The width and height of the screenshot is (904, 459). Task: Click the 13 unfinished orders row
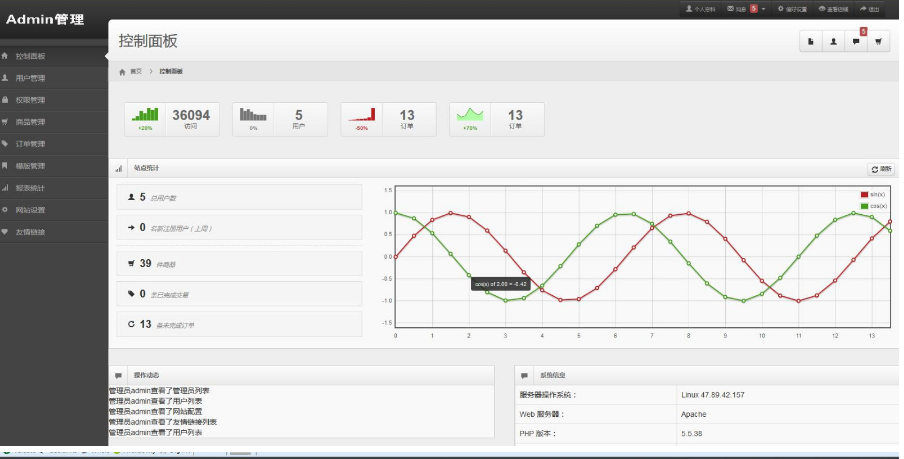point(239,324)
